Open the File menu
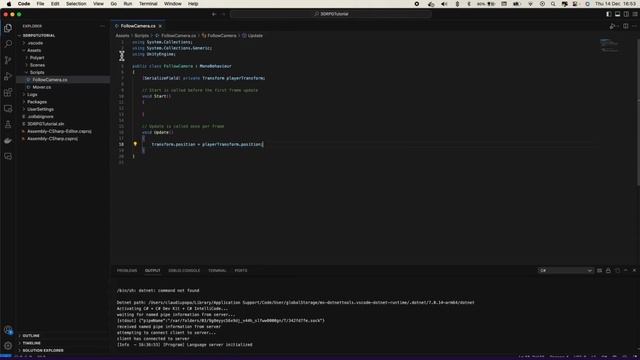 (x=40, y=4)
